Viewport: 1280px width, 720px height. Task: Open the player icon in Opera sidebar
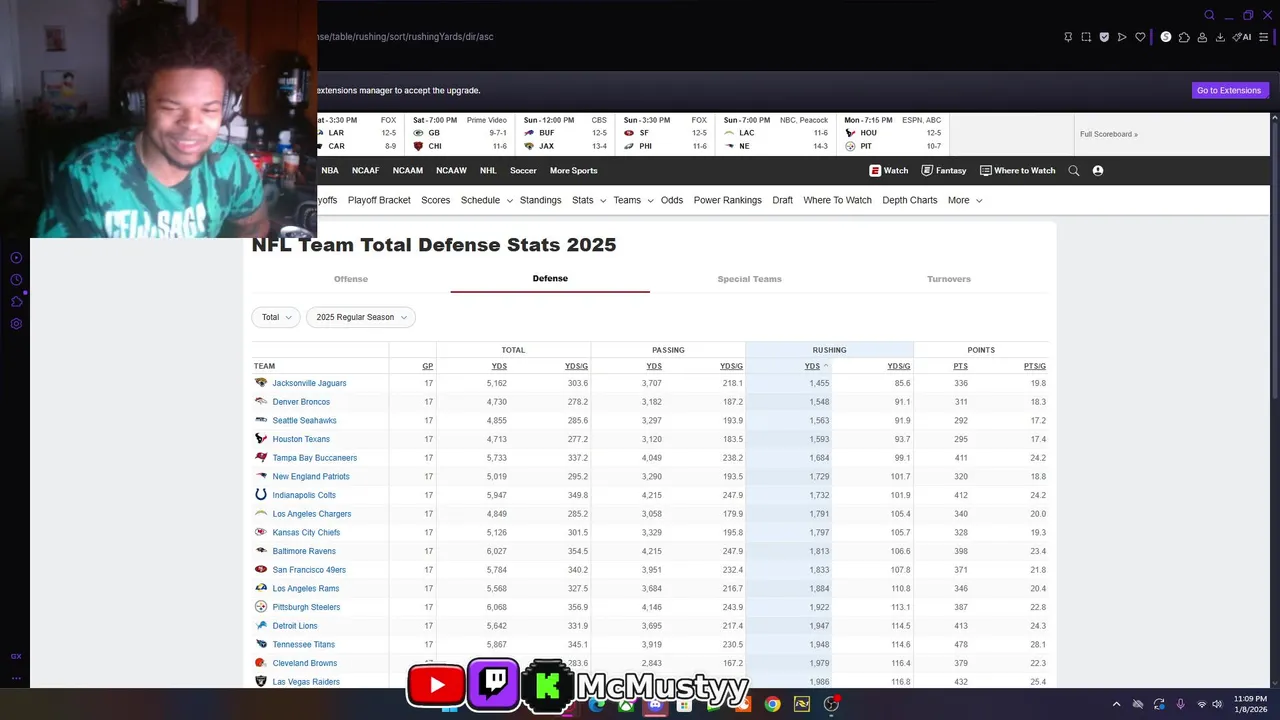tap(16, 258)
